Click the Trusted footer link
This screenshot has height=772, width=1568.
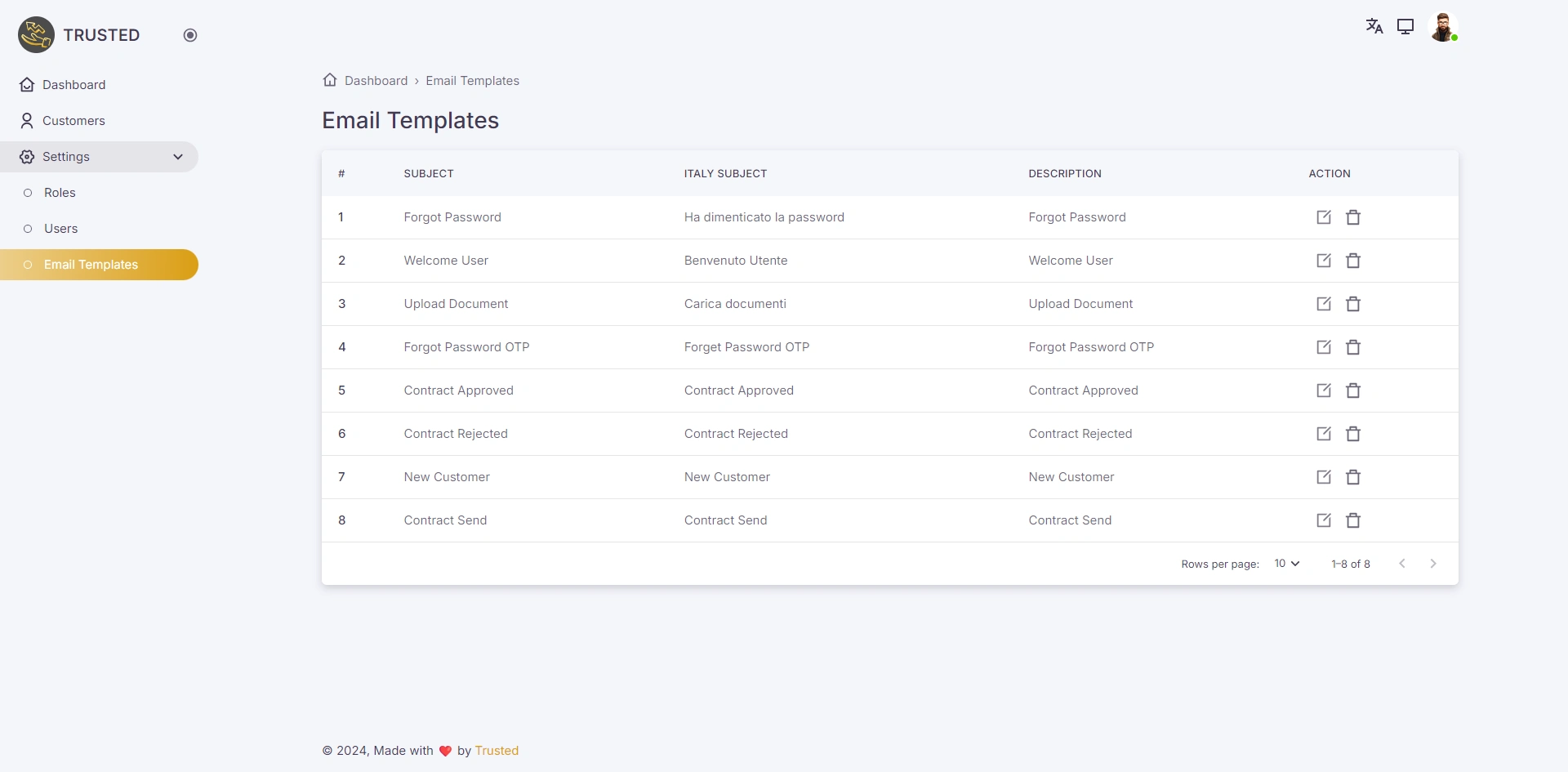pos(497,751)
